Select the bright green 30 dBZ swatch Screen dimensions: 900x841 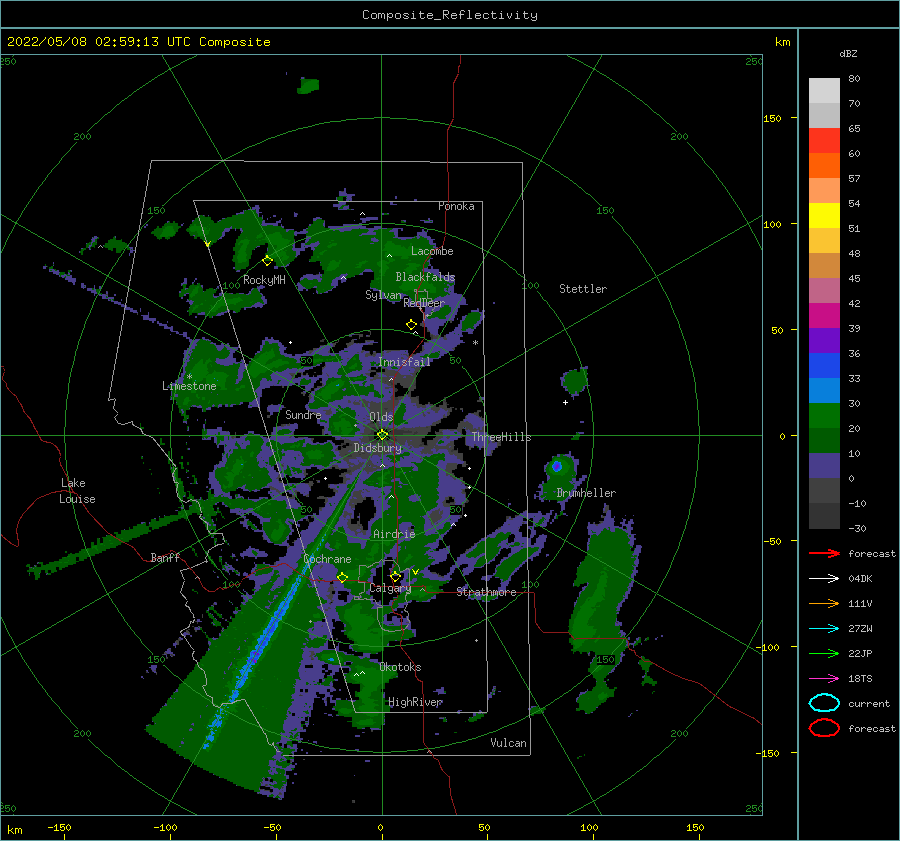point(824,416)
